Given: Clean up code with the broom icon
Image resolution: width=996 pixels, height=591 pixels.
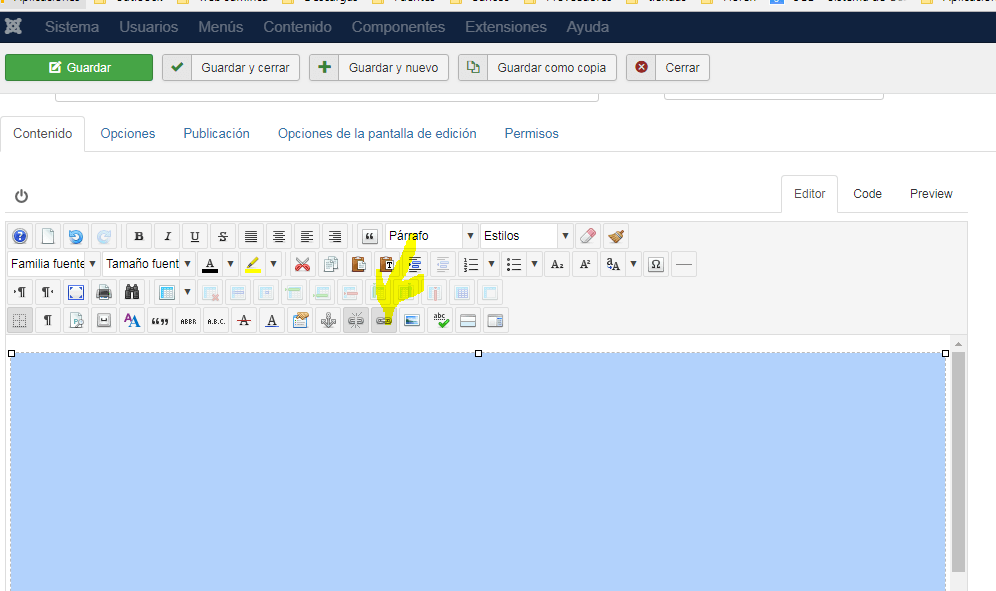Looking at the screenshot, I should (616, 236).
